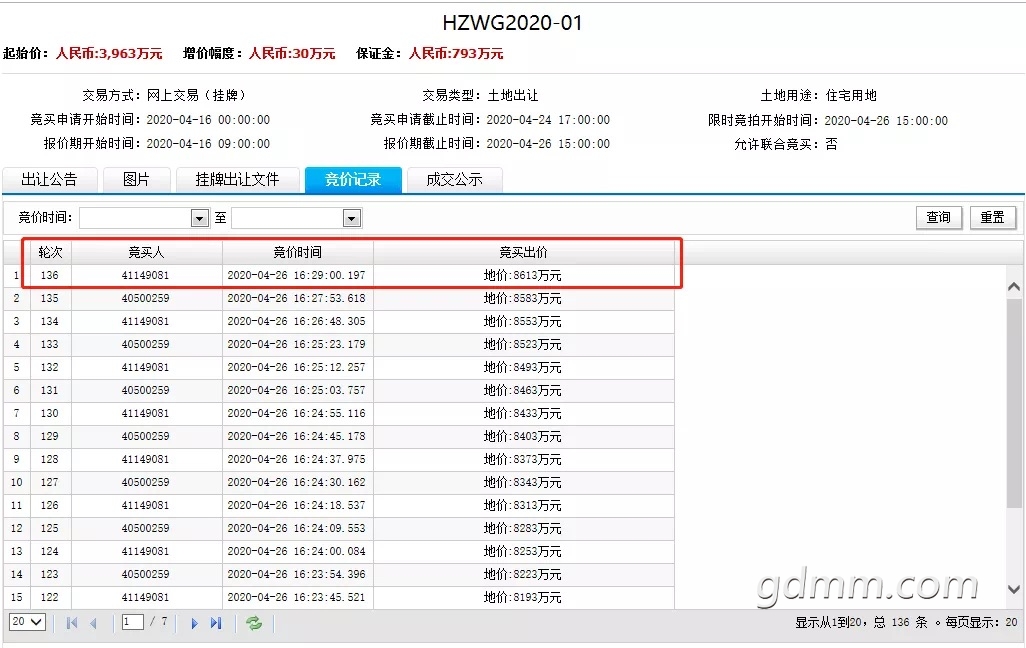Click the 竞买人 column header
This screenshot has height=648, width=1026.
pyautogui.click(x=147, y=253)
